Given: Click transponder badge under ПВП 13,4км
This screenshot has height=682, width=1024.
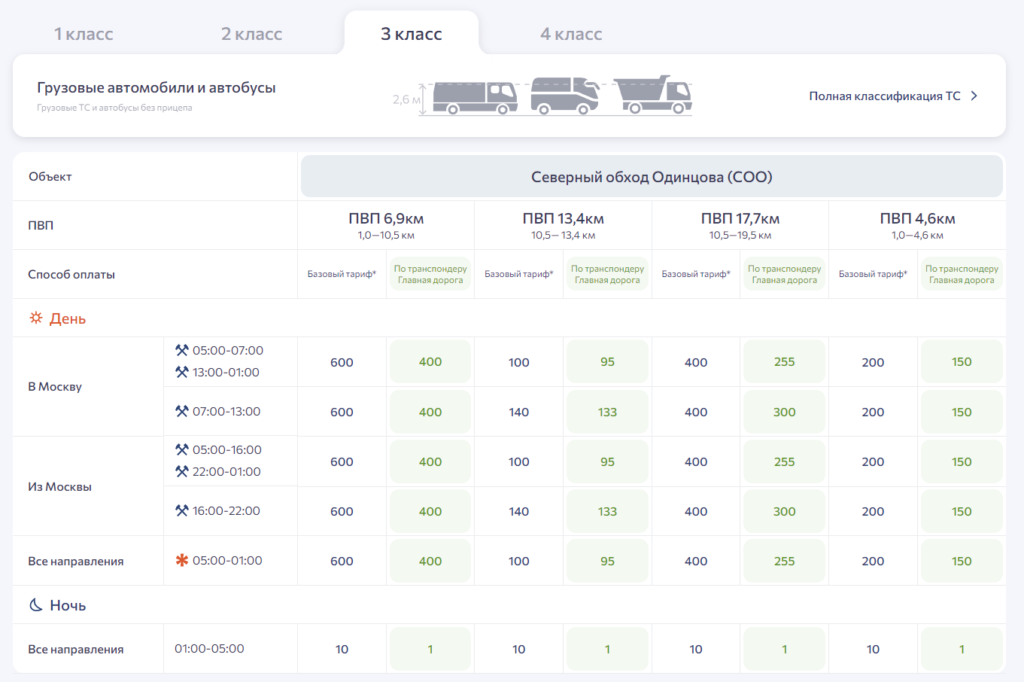Looking at the screenshot, I should (x=607, y=274).
